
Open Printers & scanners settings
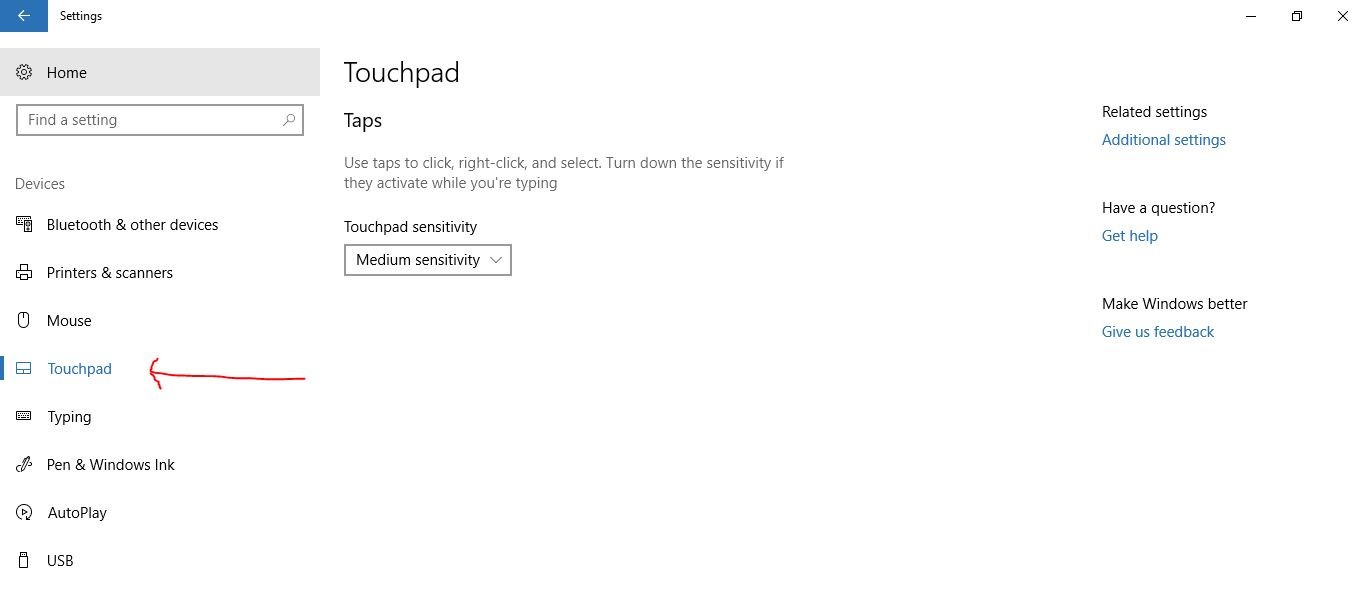click(x=24, y=272)
